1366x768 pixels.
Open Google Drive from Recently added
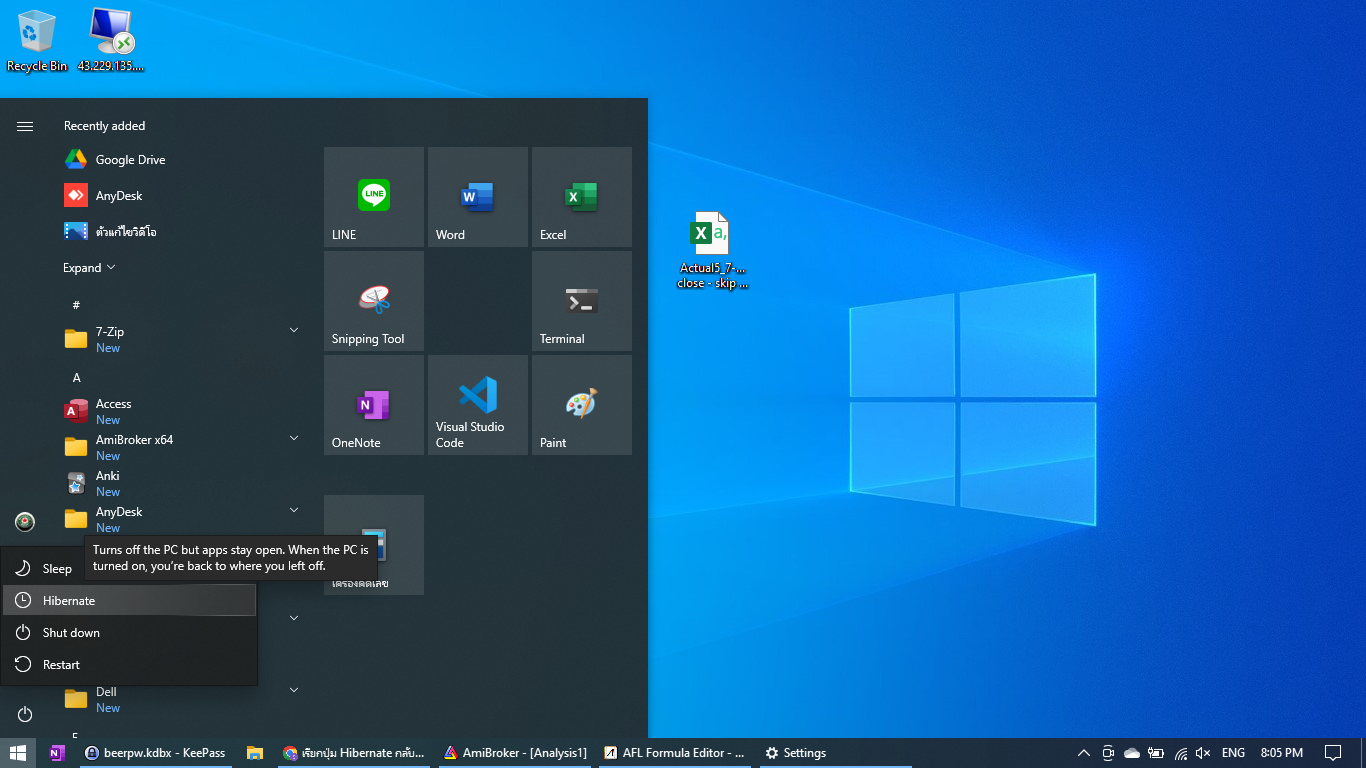click(130, 160)
